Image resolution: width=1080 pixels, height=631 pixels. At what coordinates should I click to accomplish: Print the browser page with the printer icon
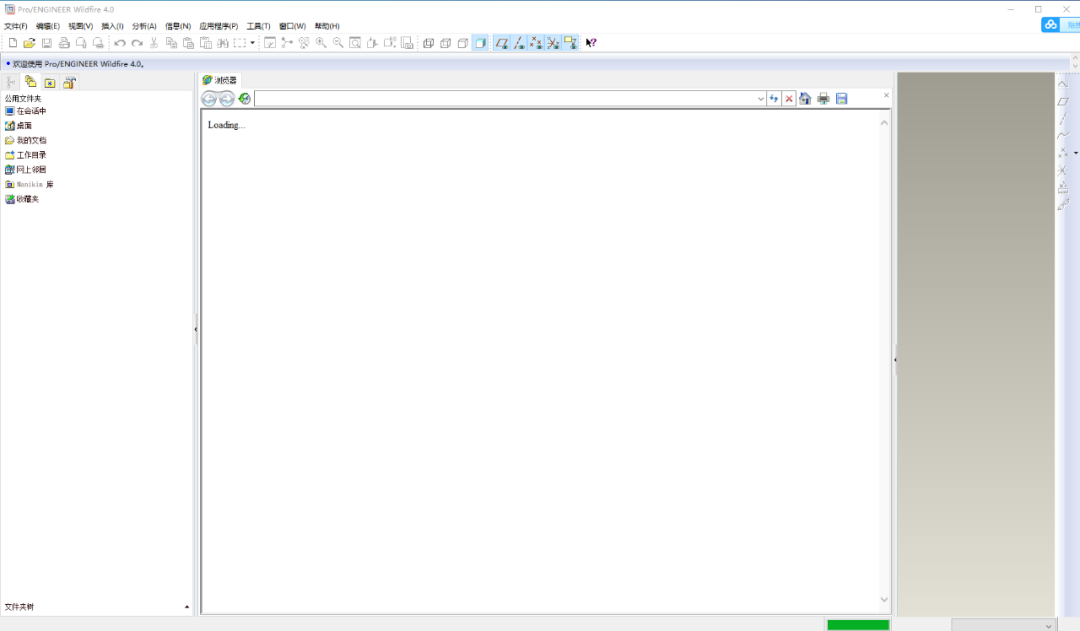(x=823, y=99)
